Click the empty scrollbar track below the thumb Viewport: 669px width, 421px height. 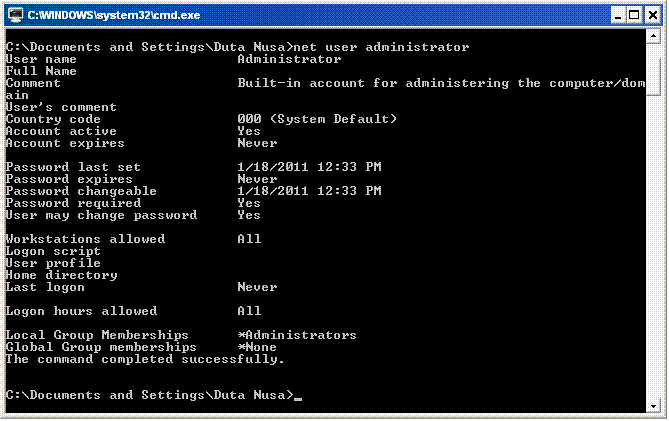pos(654,250)
